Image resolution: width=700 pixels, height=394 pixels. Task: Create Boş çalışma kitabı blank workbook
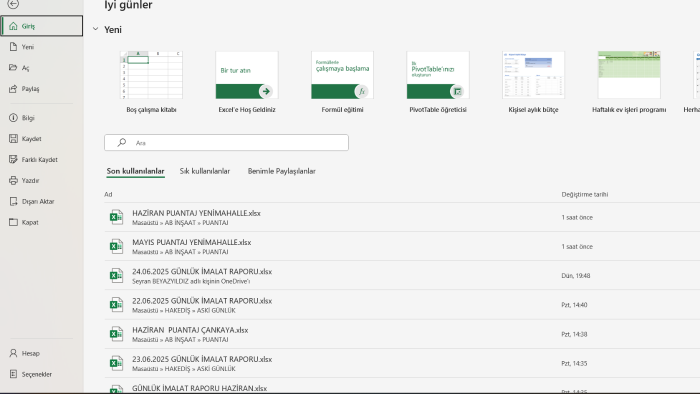(x=151, y=82)
